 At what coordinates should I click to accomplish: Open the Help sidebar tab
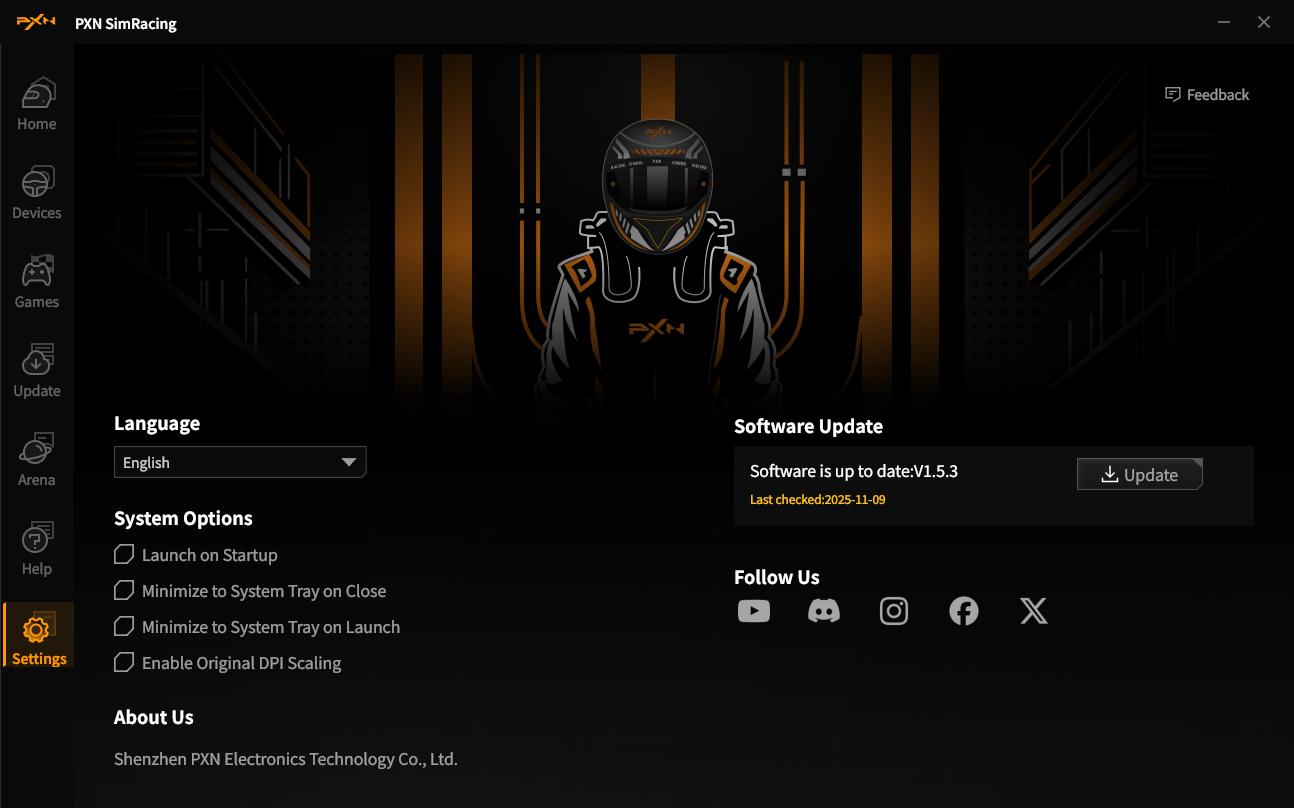37,550
